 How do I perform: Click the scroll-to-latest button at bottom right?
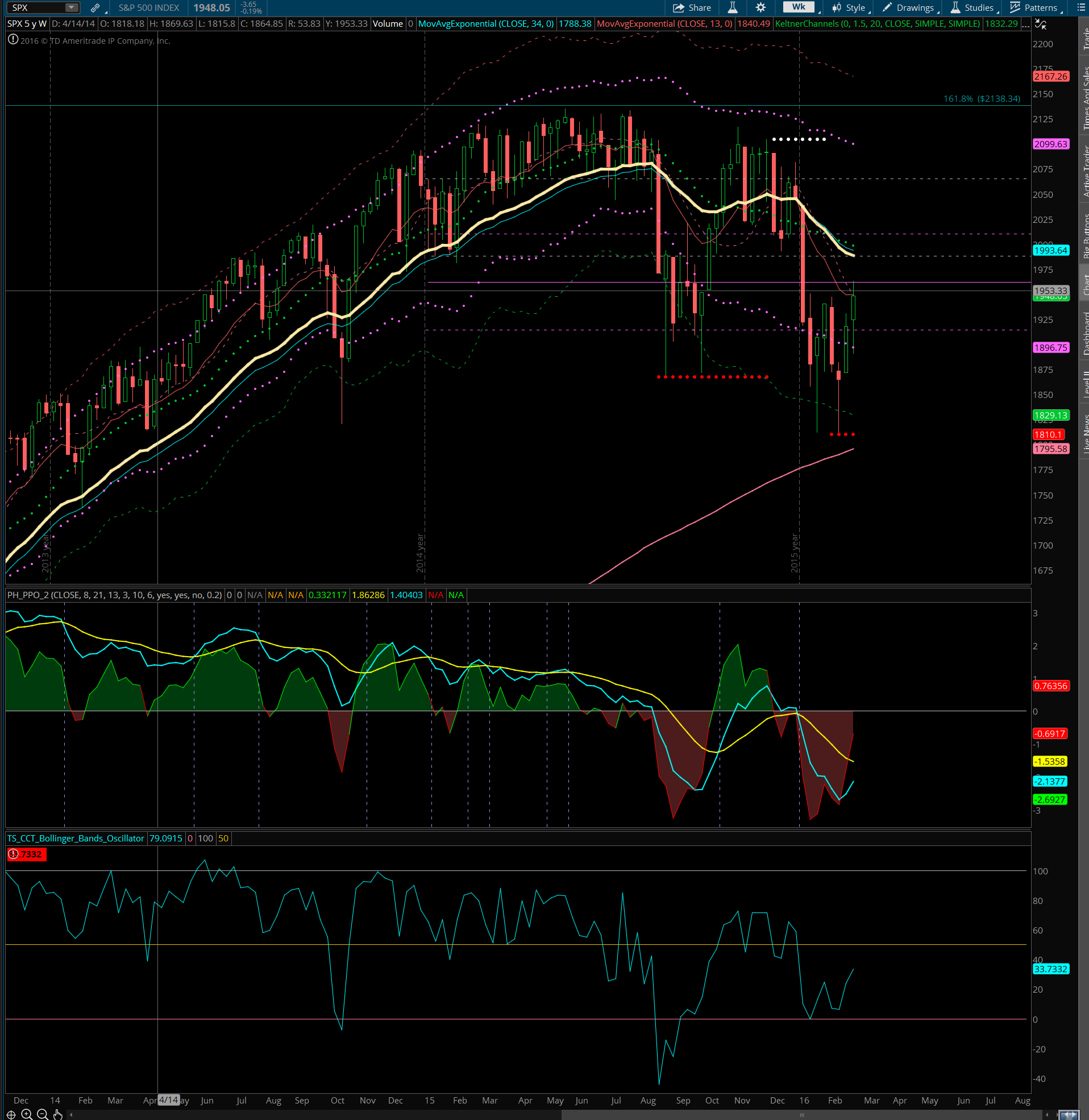[x=1069, y=1114]
